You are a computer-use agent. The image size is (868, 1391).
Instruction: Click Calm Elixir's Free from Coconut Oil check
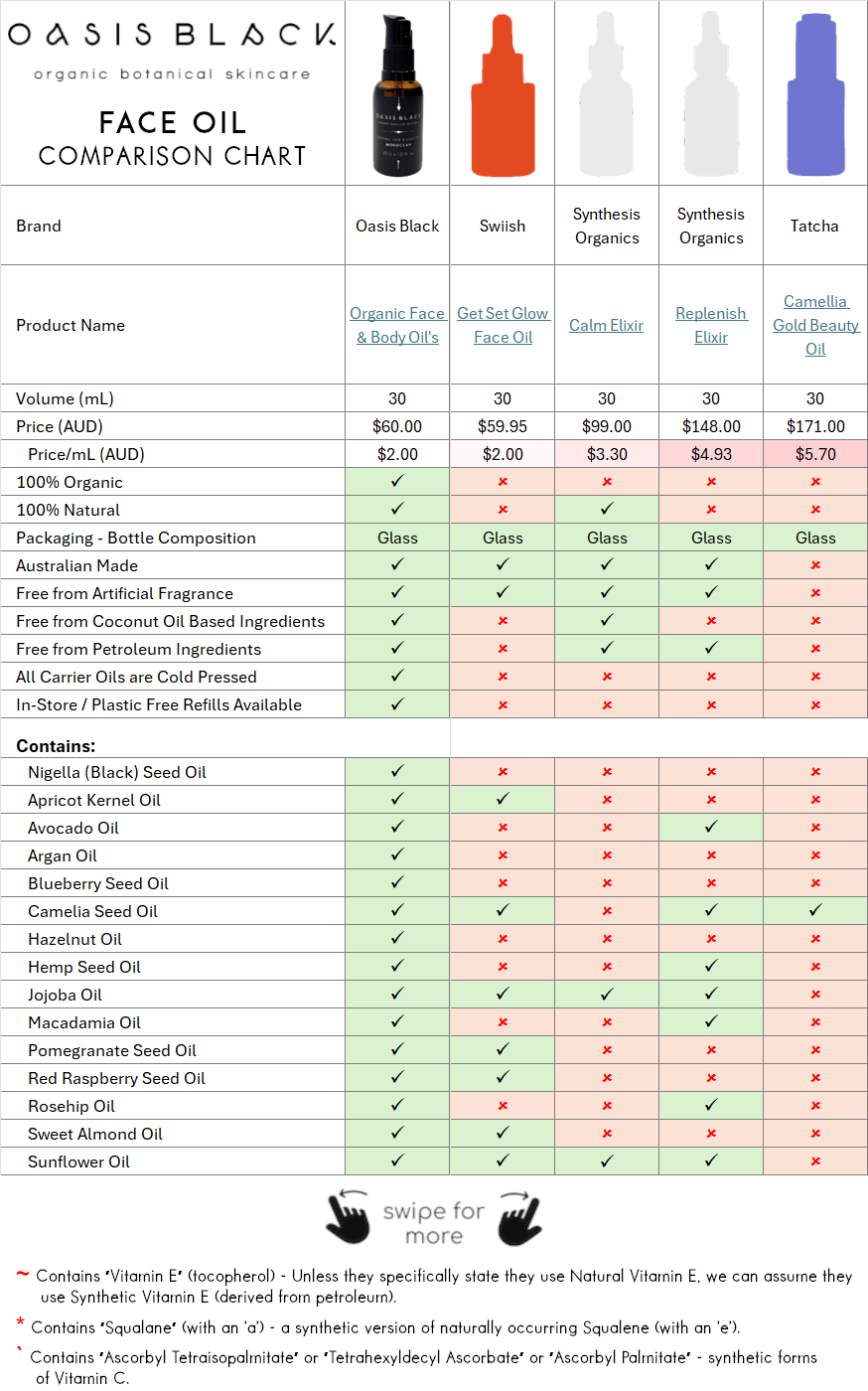607,620
